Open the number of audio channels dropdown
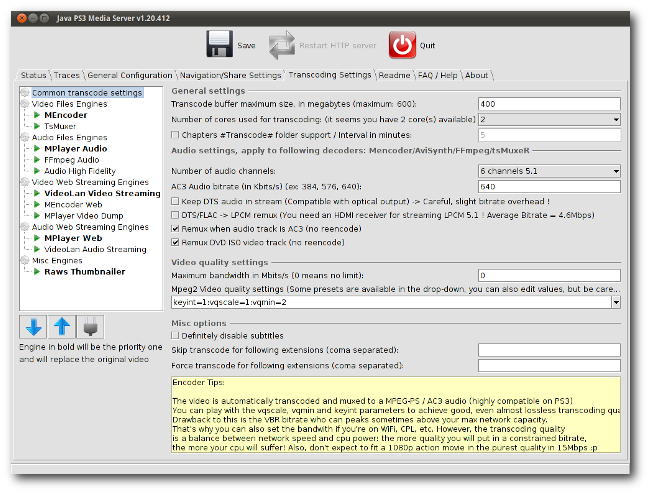650x494 pixels. pos(616,171)
